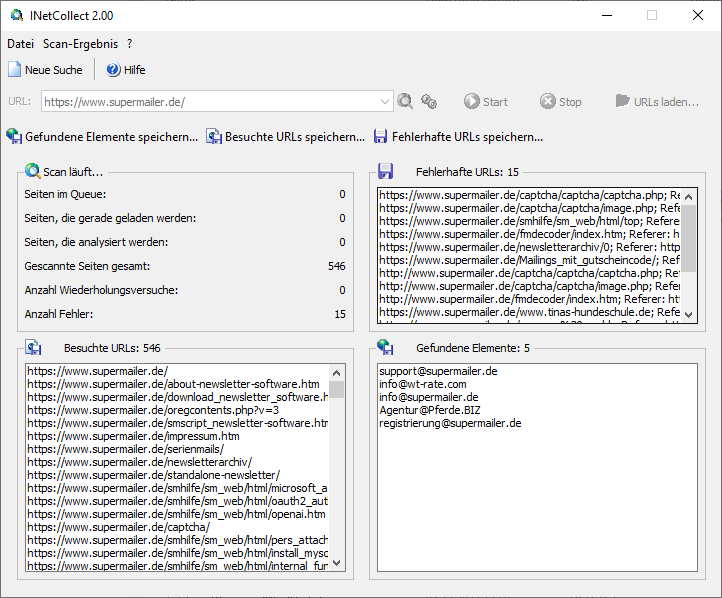722x598 pixels.
Task: Select visited URL newsletterarchiv/
Action: 140,462
